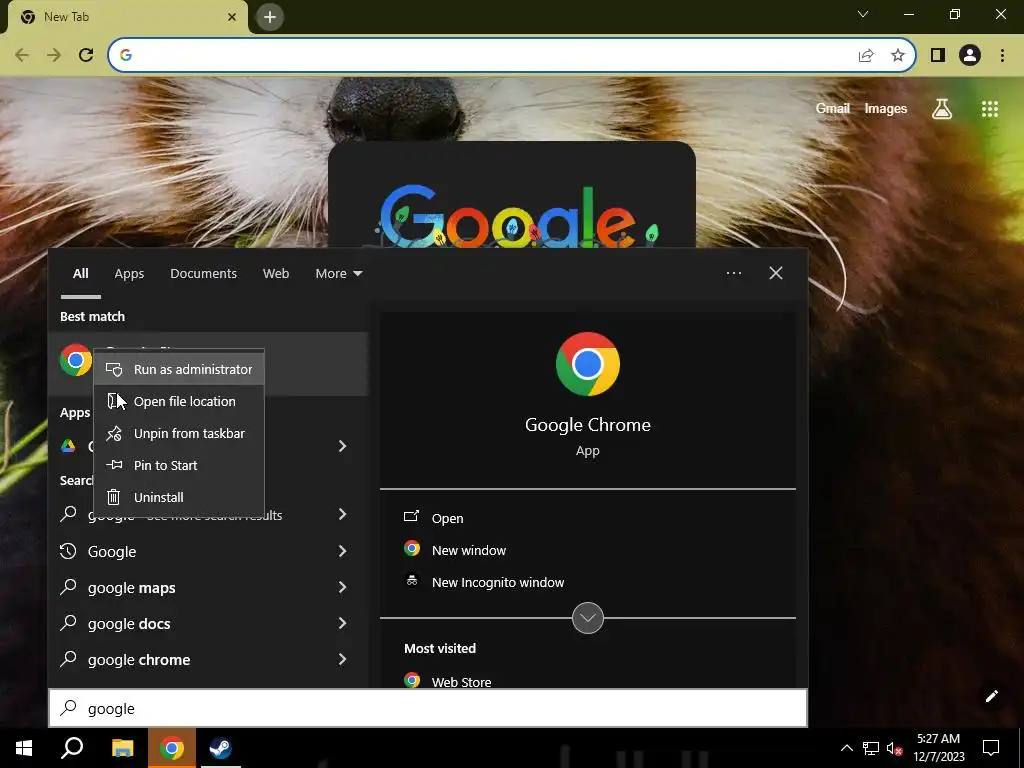Click the taskbar clock showing 5:27 AM
The image size is (1024, 768).
(938, 748)
